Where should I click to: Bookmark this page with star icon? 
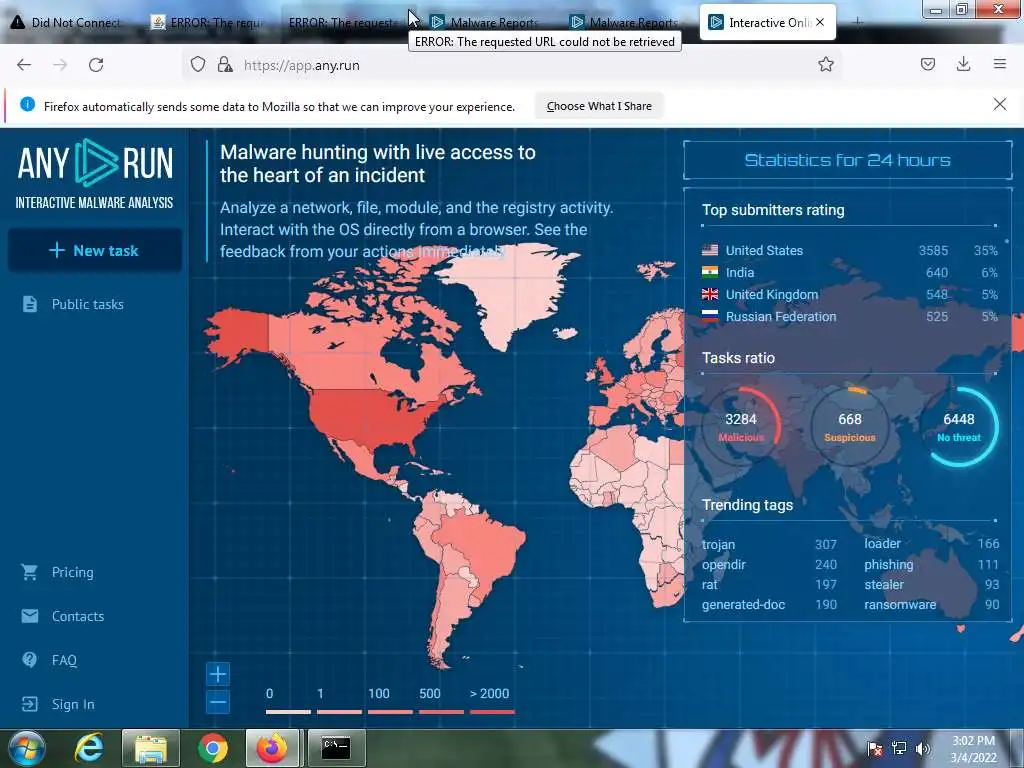point(825,64)
